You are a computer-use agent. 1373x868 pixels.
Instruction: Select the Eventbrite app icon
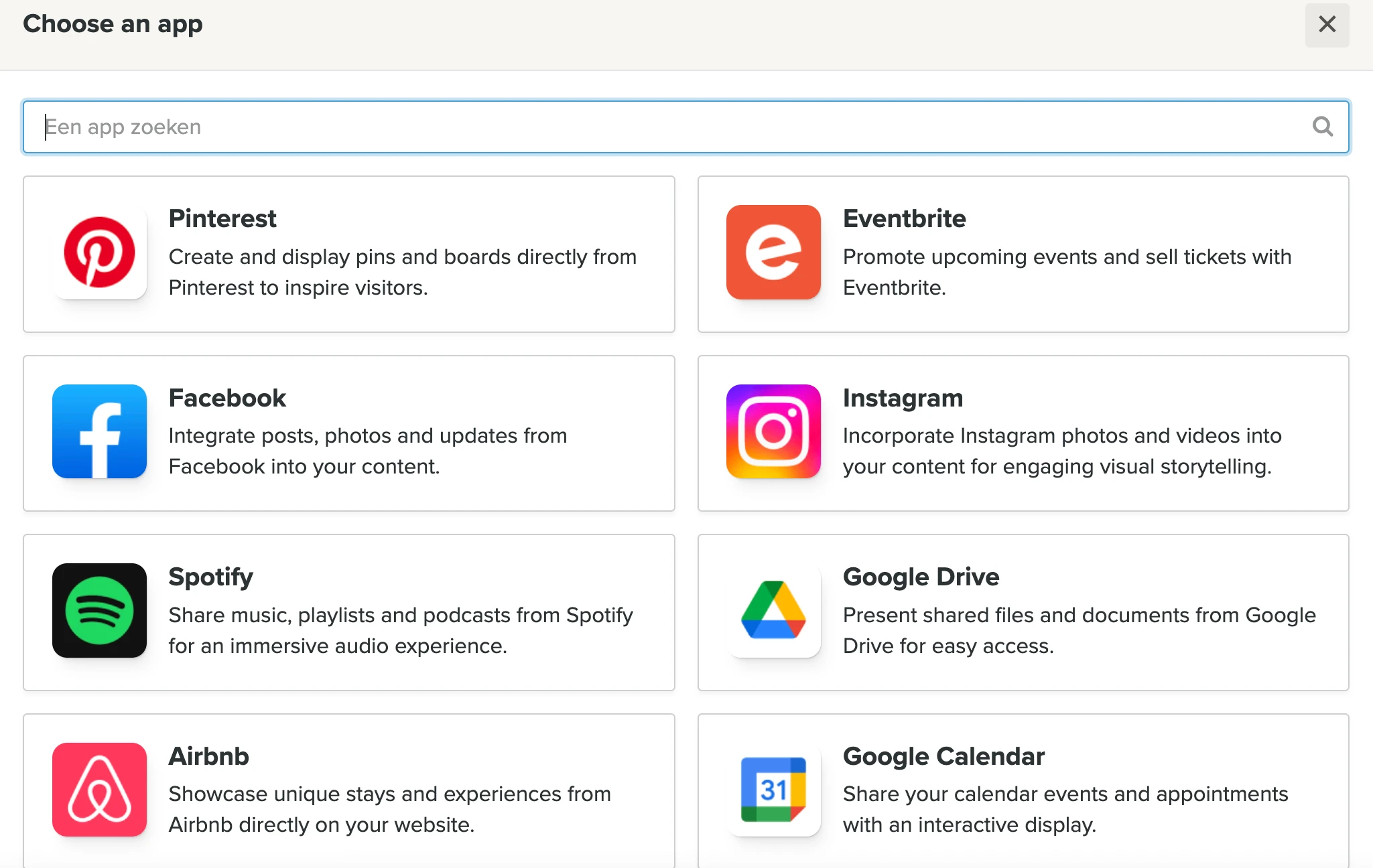point(773,252)
